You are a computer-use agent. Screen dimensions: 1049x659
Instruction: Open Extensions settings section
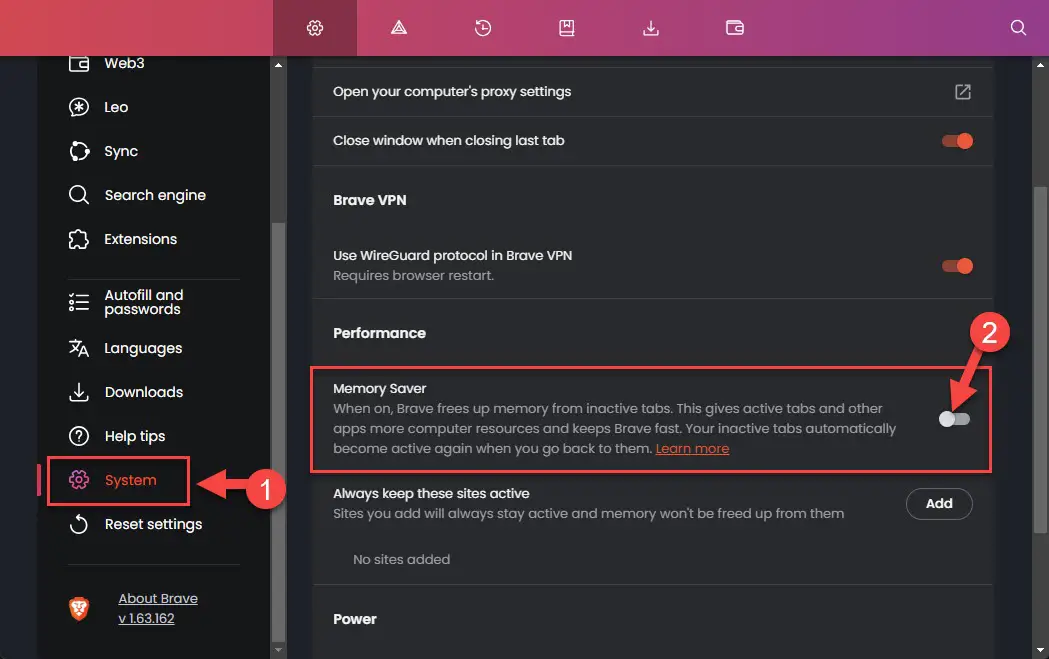(140, 239)
